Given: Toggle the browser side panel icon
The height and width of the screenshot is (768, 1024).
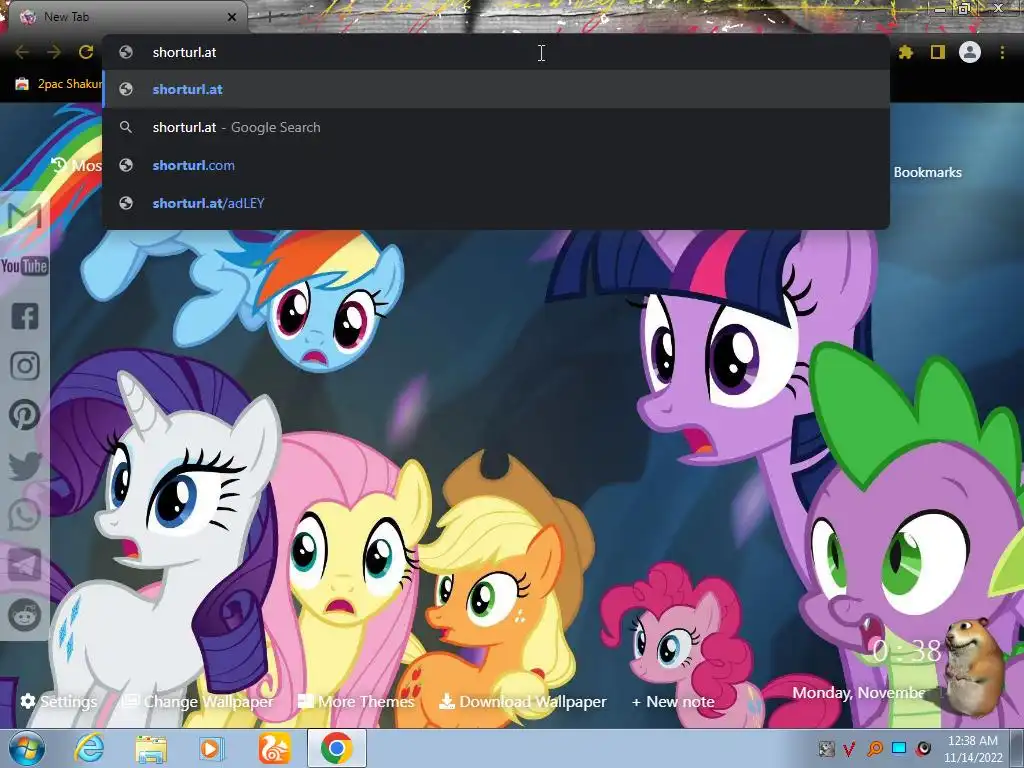Looking at the screenshot, I should pos(938,52).
